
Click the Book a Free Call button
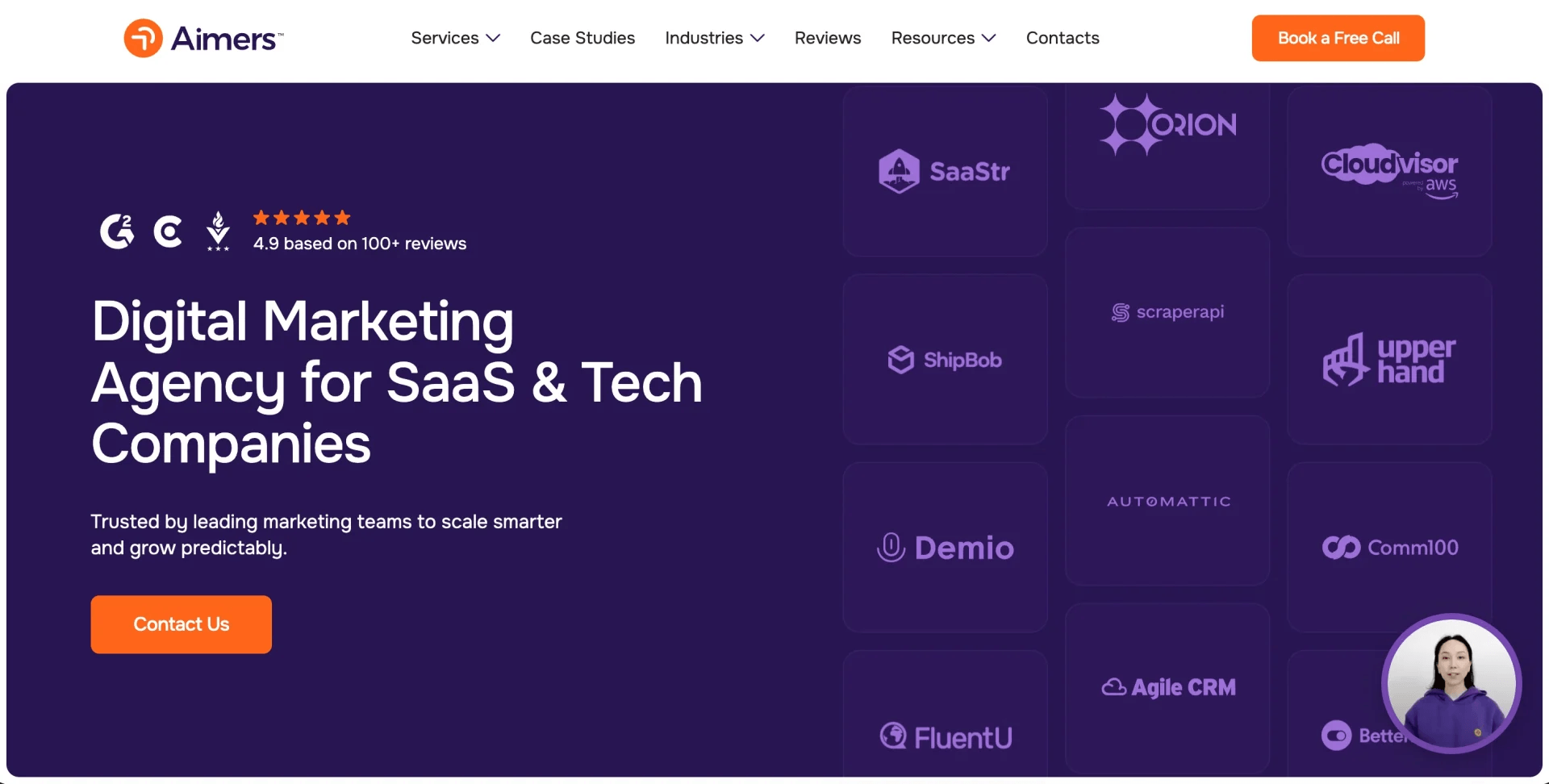pyautogui.click(x=1338, y=38)
